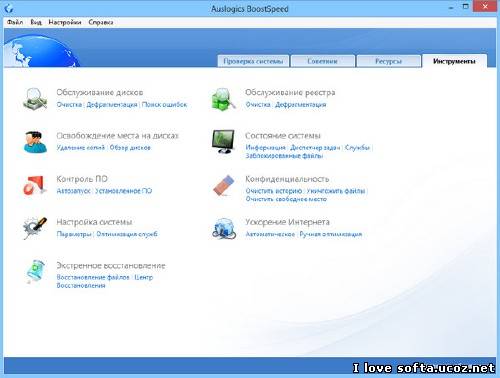The width and height of the screenshot is (500, 378).
Task: Click the Обслуживание дисков magnifier disk icon
Action: pos(35,99)
